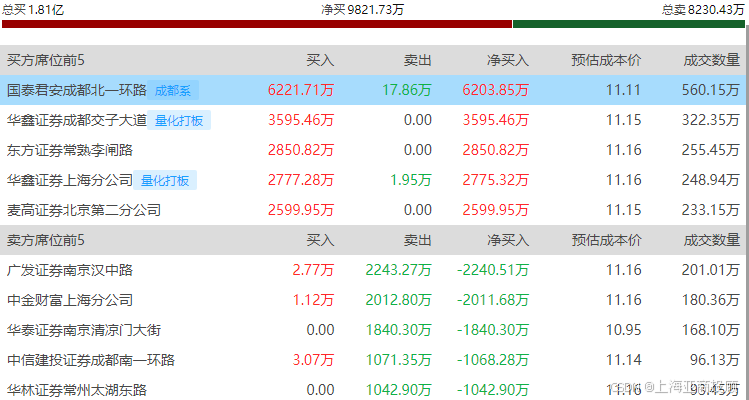
Task: Click volume 322.35万
Action: 711,120
